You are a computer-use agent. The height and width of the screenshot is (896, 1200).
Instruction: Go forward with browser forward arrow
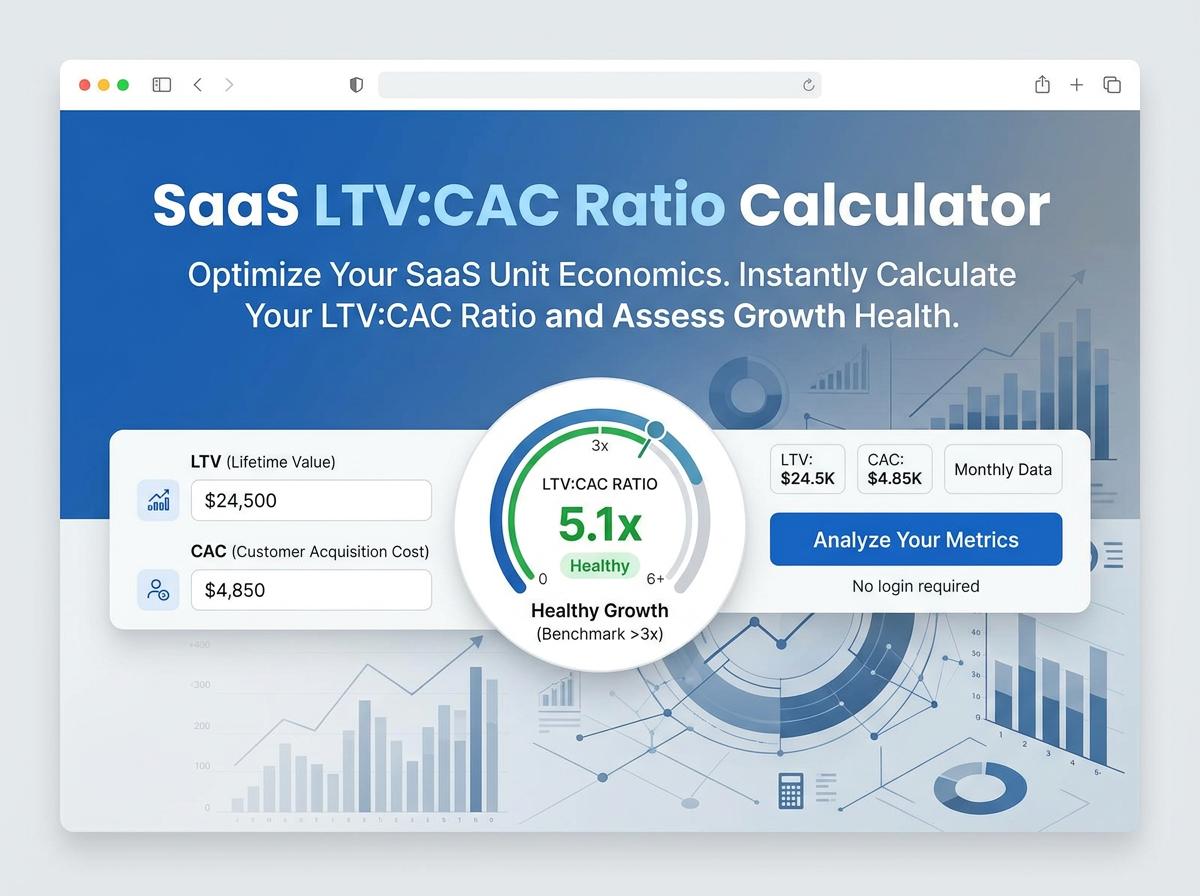point(229,85)
